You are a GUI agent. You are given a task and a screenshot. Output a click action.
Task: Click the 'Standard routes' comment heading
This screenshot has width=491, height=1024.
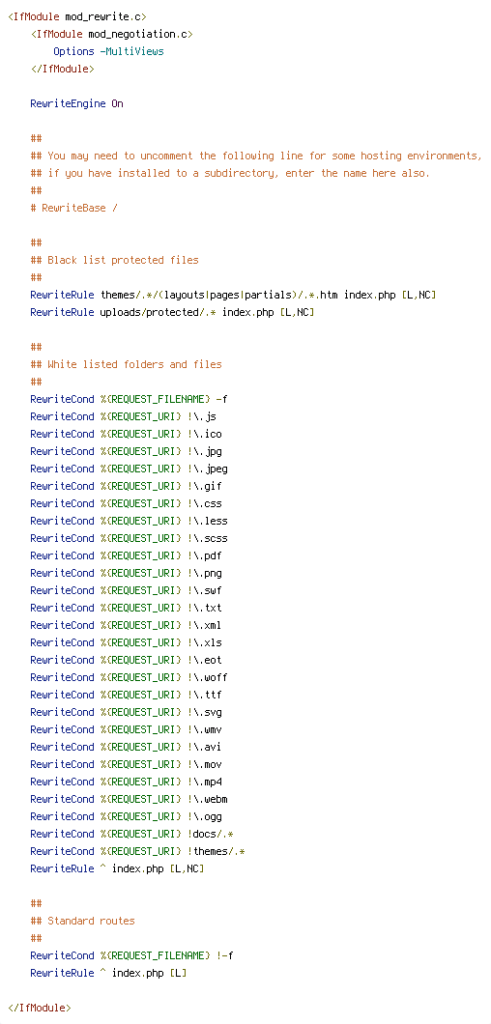click(x=82, y=921)
